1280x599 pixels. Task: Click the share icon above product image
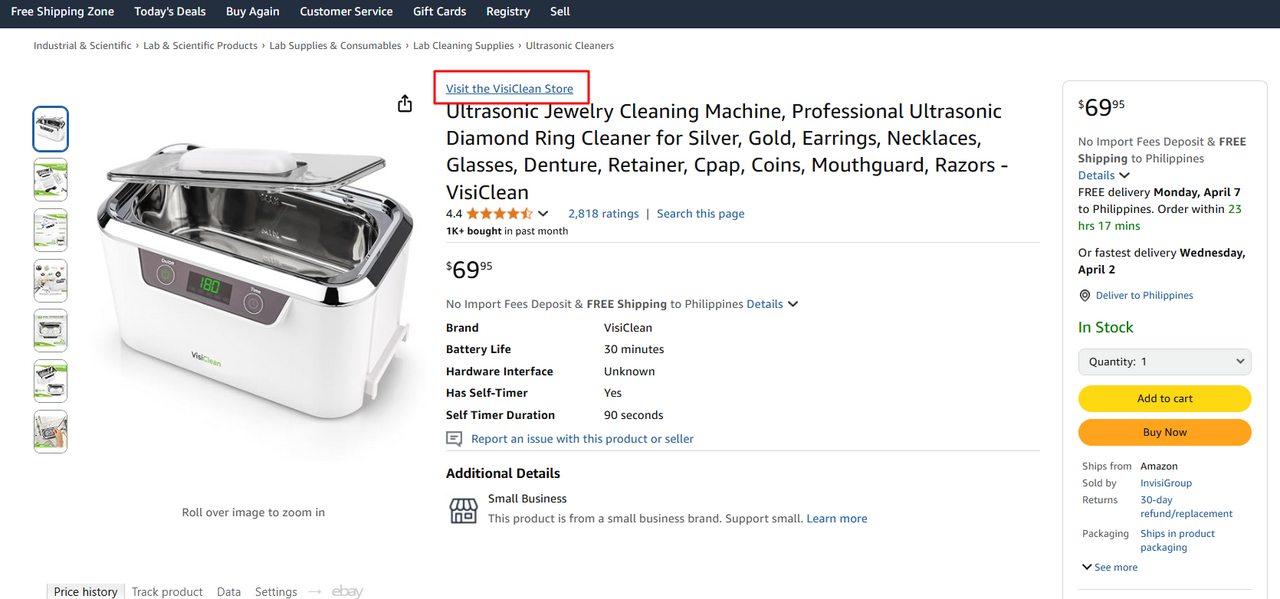[405, 104]
